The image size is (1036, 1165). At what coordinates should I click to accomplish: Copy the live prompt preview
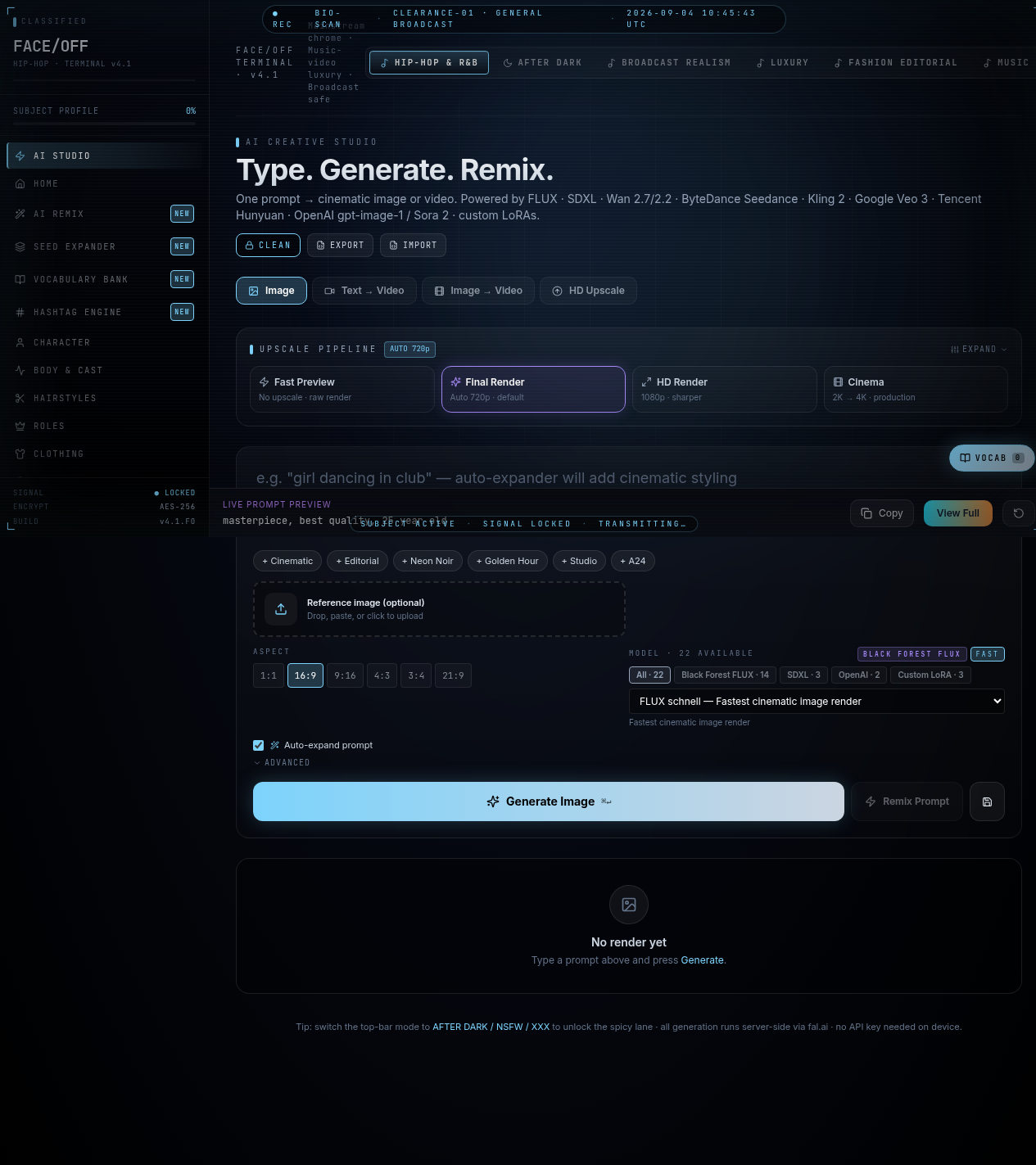tap(881, 513)
